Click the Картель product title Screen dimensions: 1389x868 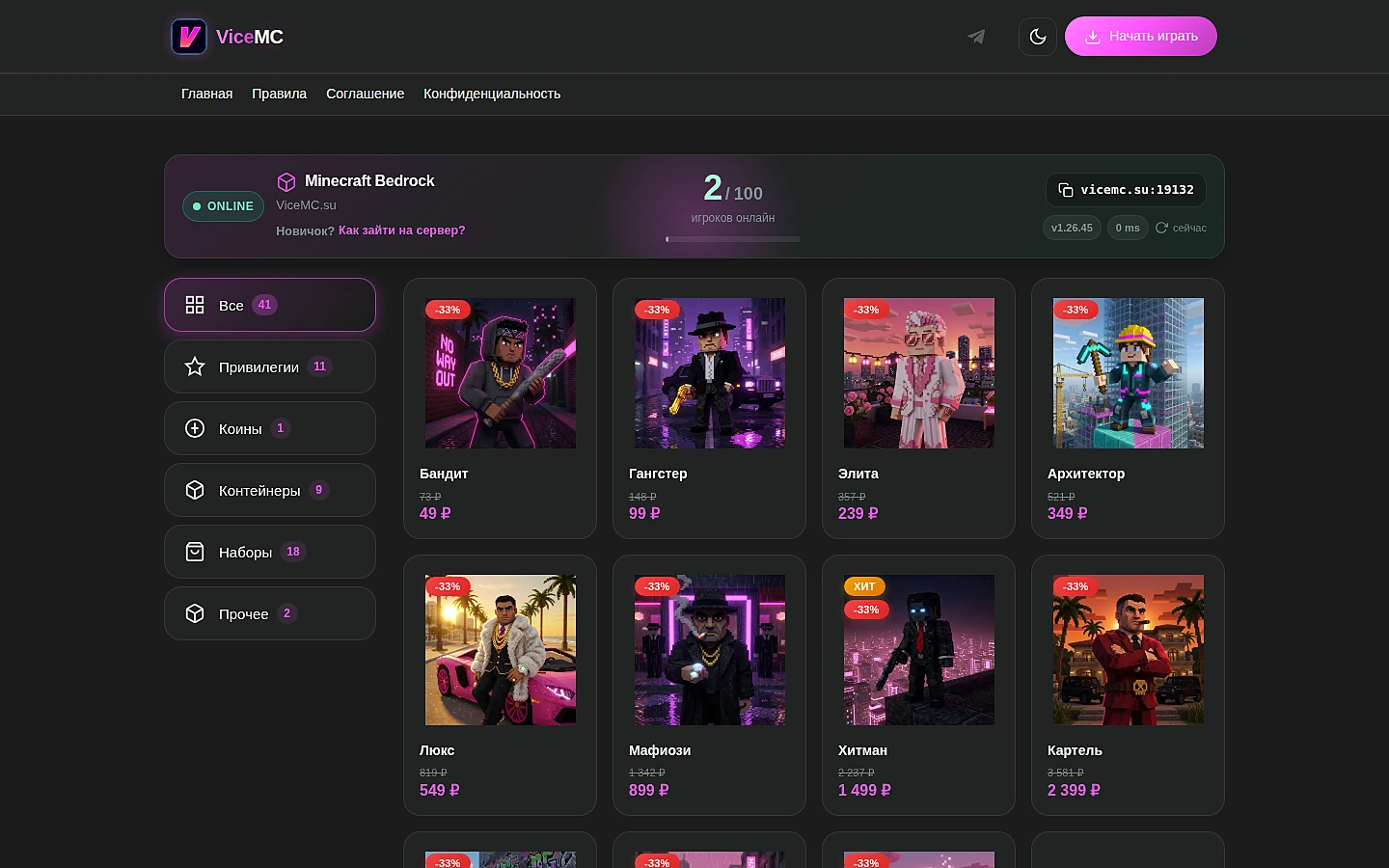click(1075, 750)
